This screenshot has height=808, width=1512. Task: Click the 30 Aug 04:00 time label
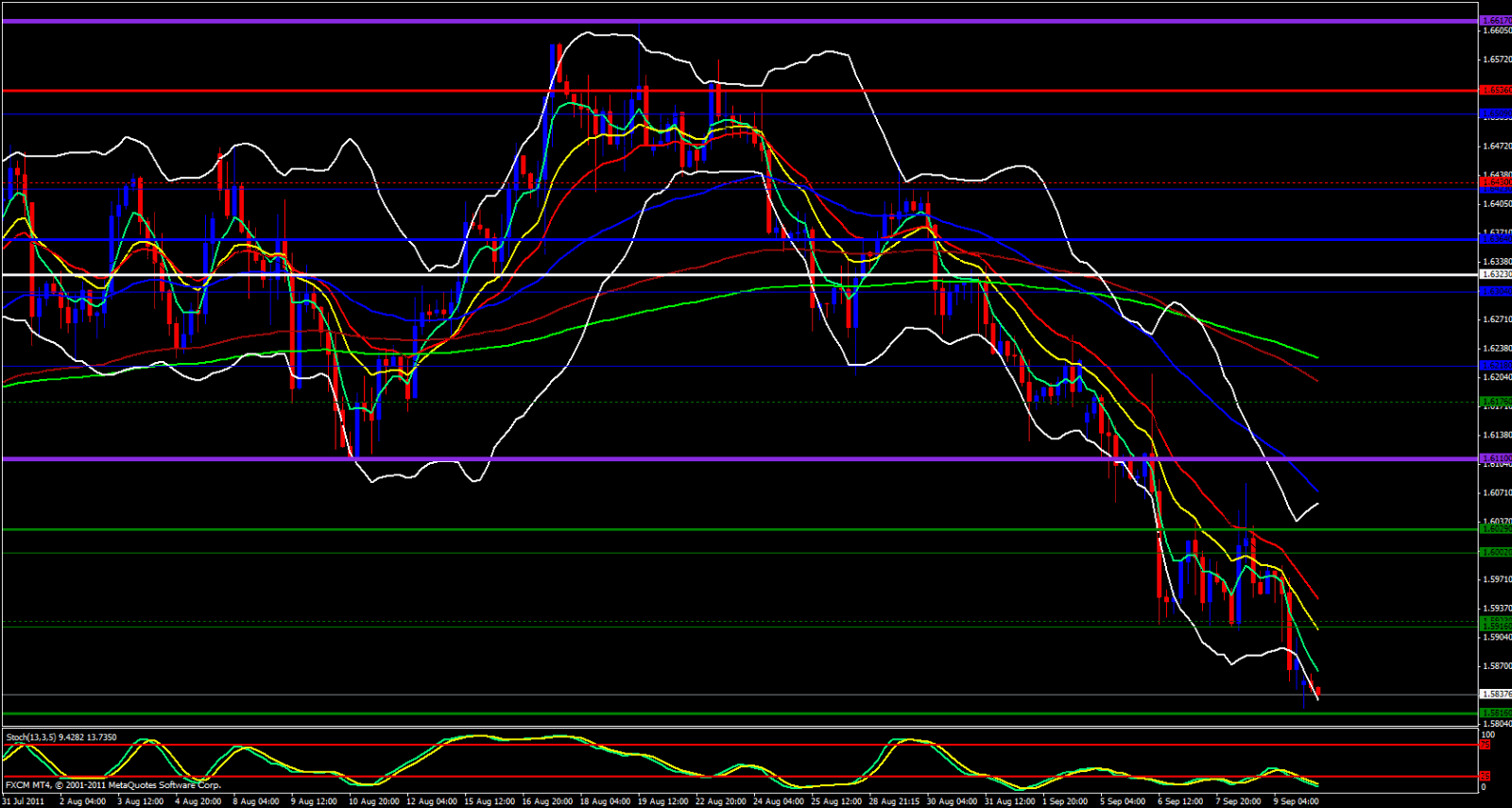953,801
